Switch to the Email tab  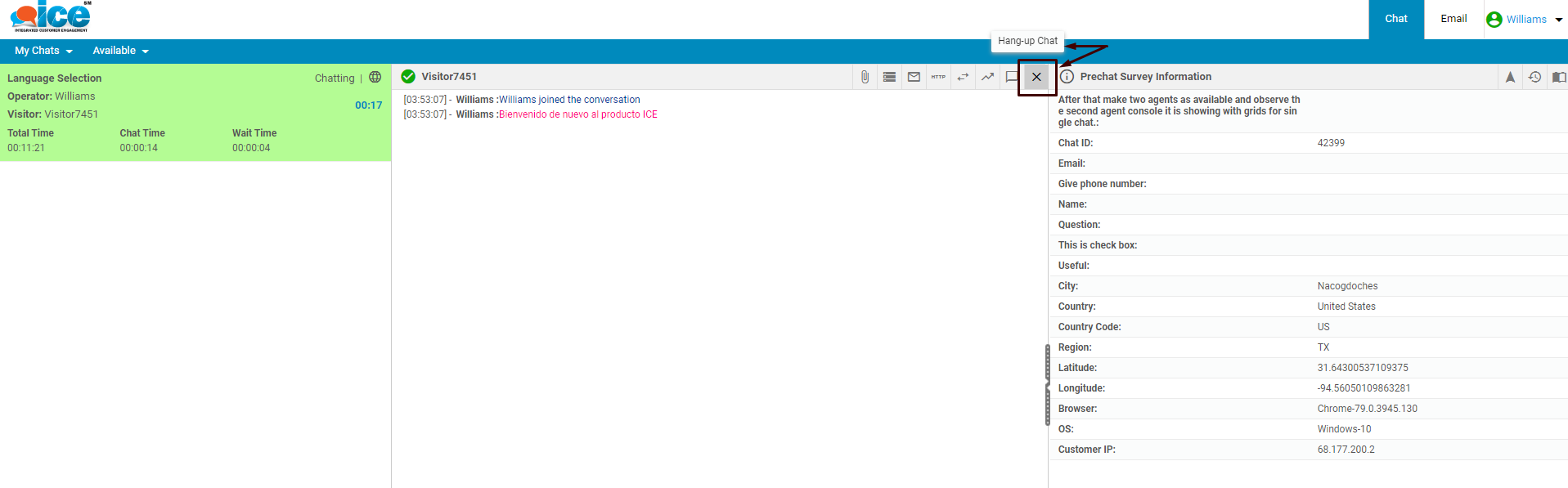pyautogui.click(x=1453, y=19)
